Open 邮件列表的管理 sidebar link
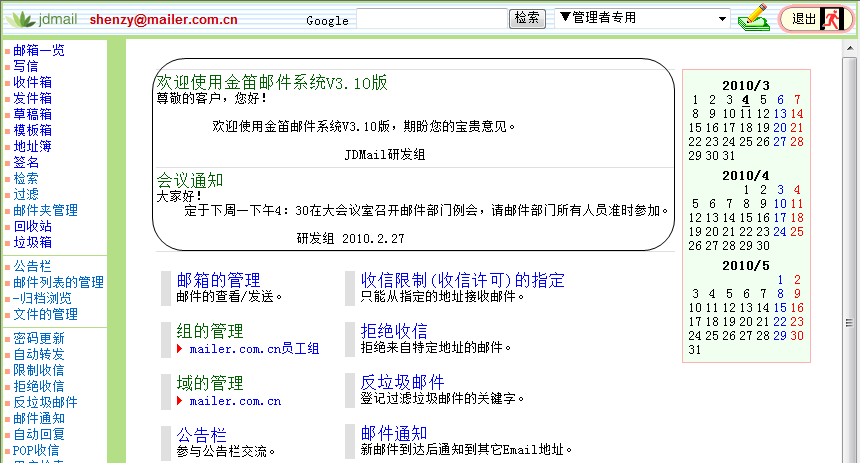 click(58, 282)
